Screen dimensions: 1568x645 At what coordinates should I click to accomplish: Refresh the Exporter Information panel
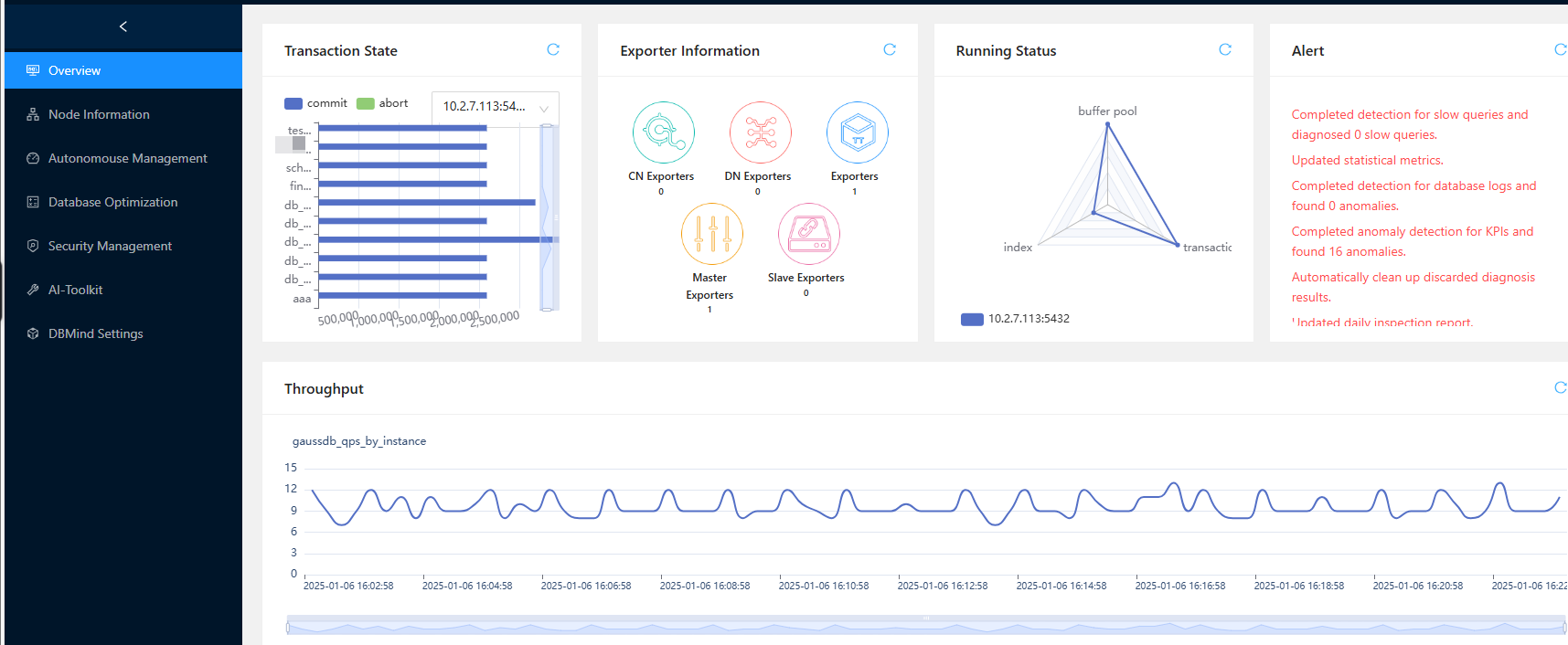pyautogui.click(x=890, y=50)
